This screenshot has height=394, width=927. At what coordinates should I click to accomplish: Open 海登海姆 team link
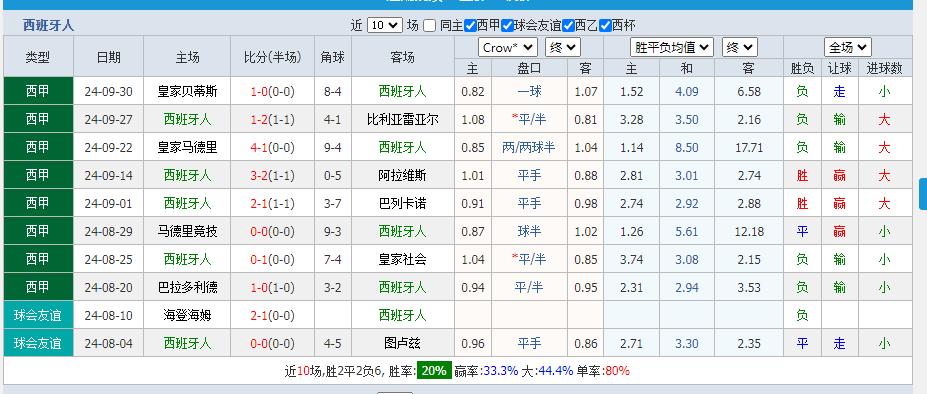(x=187, y=315)
